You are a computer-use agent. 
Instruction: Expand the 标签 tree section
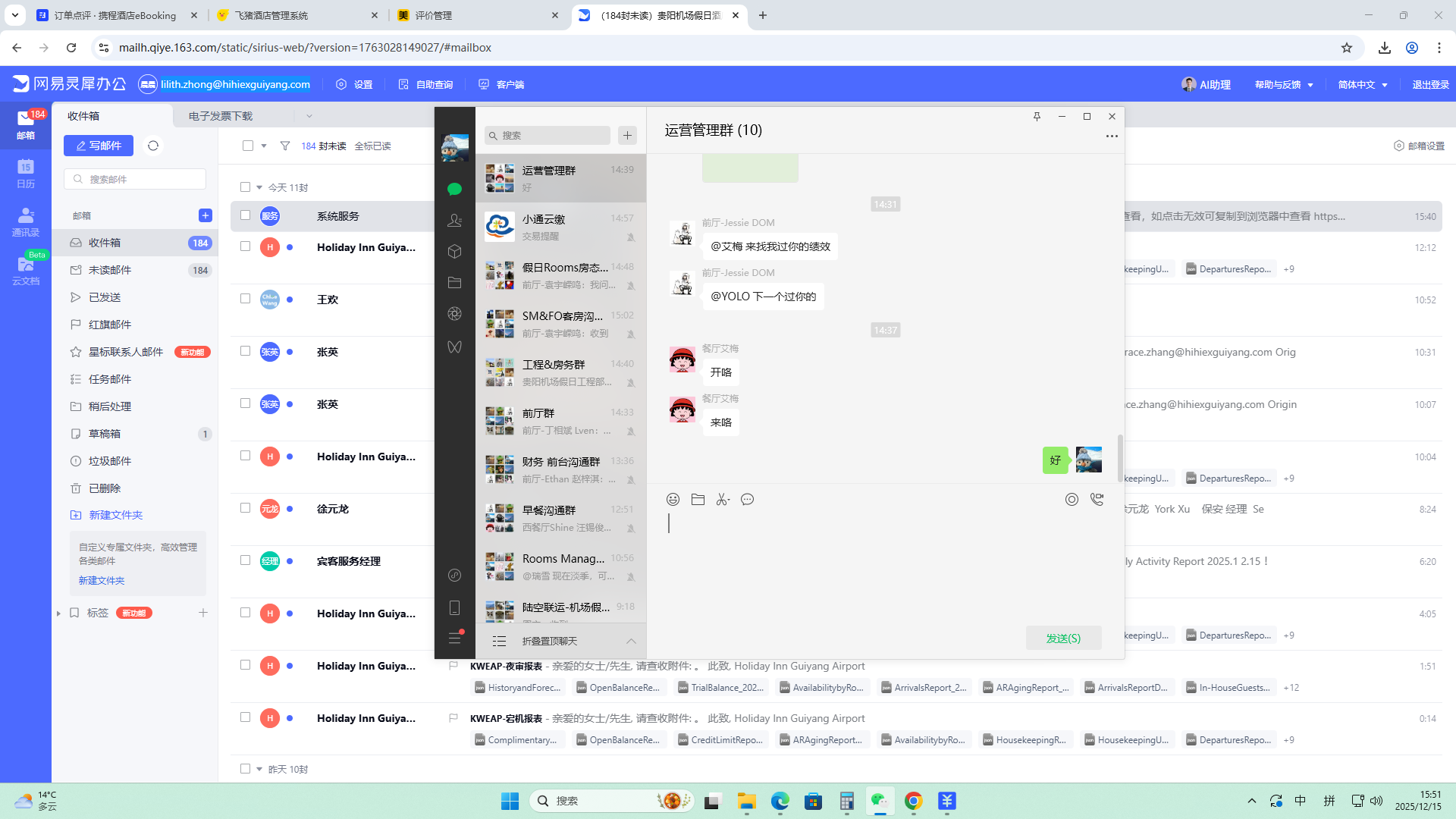coord(58,613)
